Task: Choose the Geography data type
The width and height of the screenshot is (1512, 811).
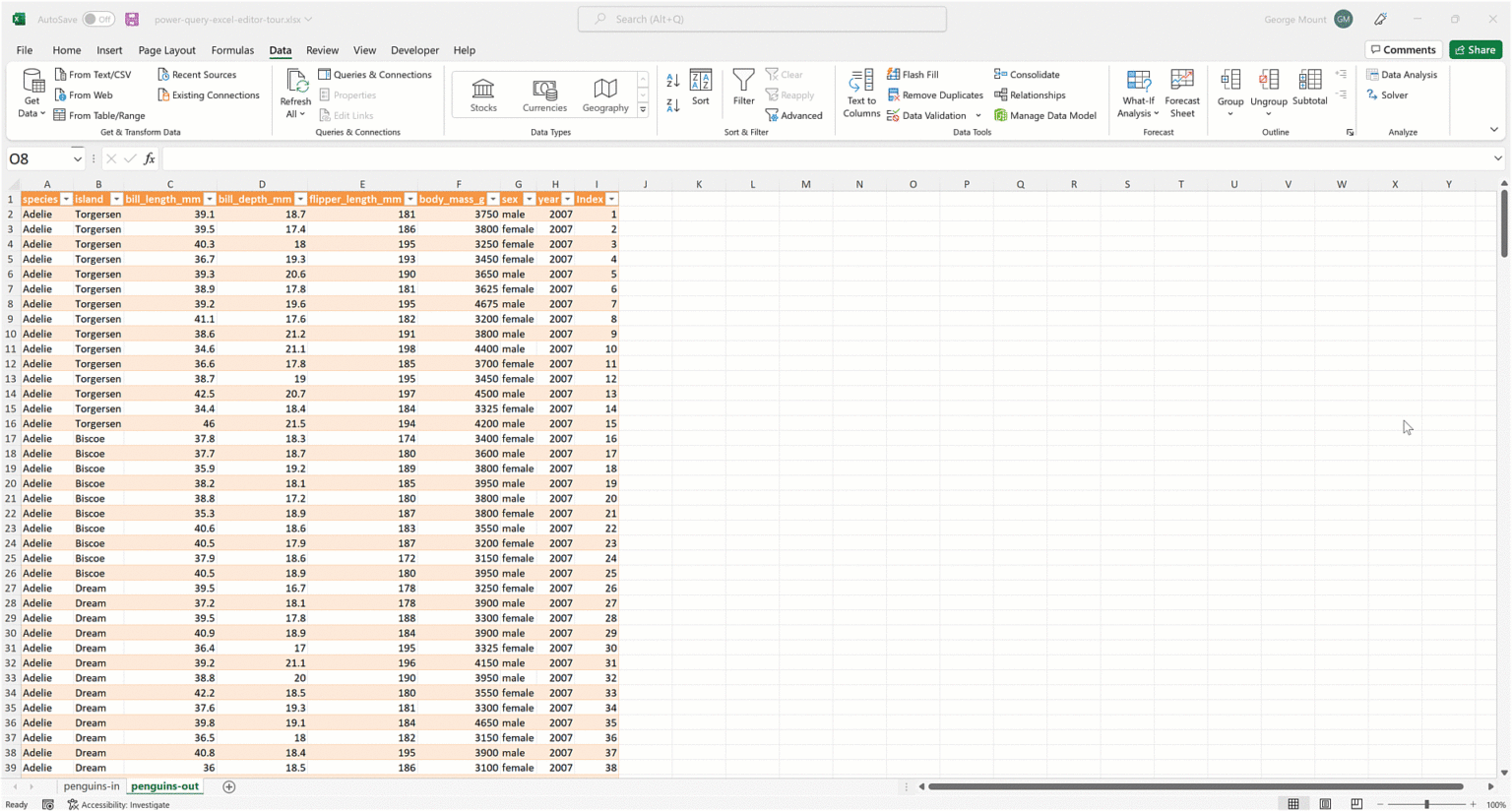Action: coord(604,94)
